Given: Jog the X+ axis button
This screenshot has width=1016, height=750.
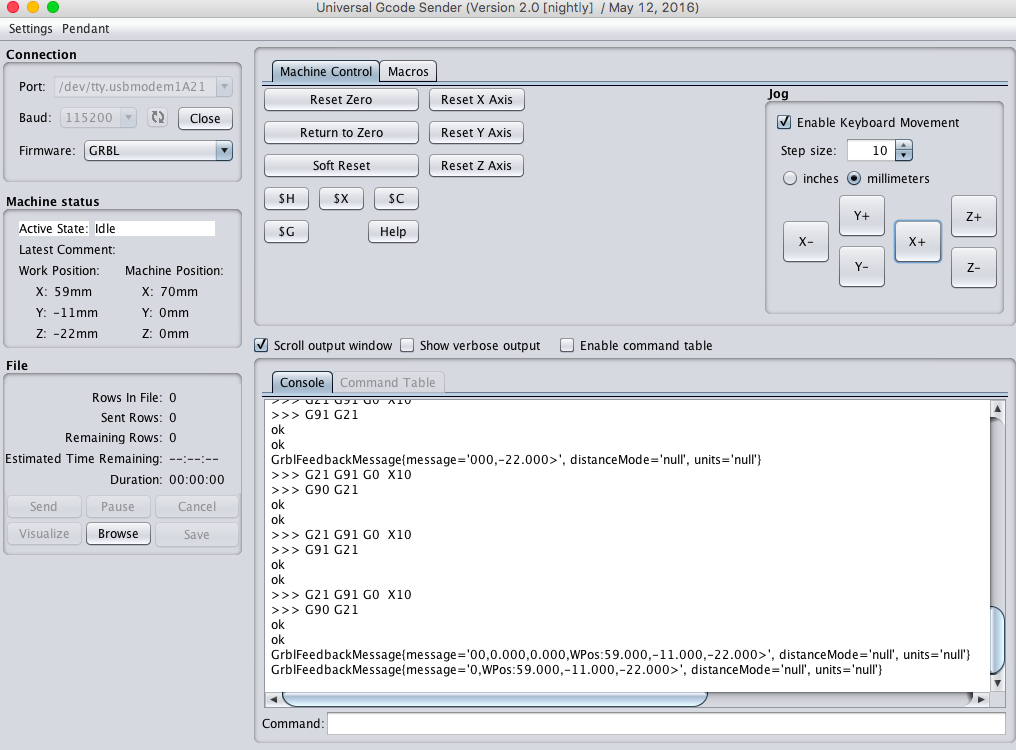Looking at the screenshot, I should pyautogui.click(x=917, y=241).
